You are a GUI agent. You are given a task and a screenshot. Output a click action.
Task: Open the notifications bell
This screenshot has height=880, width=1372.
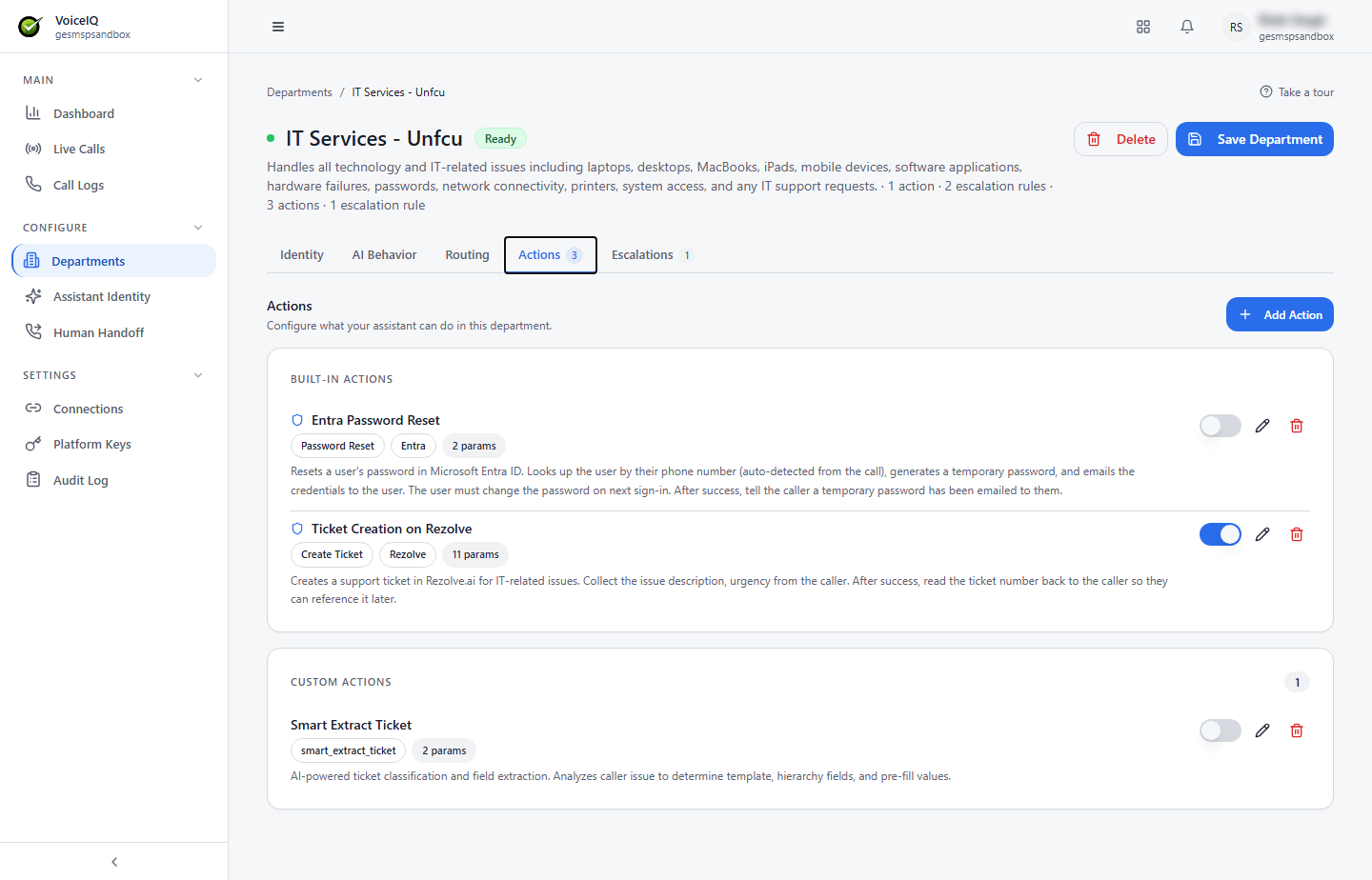coord(1187,27)
